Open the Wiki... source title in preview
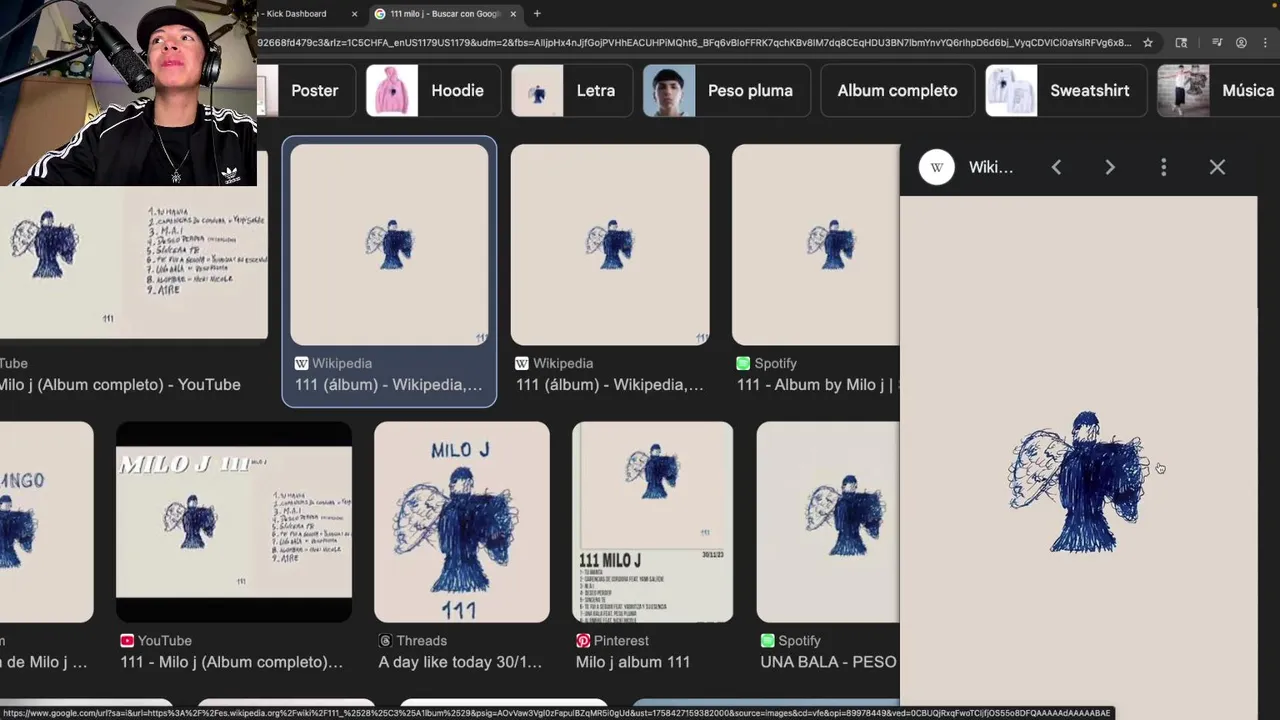 point(991,167)
